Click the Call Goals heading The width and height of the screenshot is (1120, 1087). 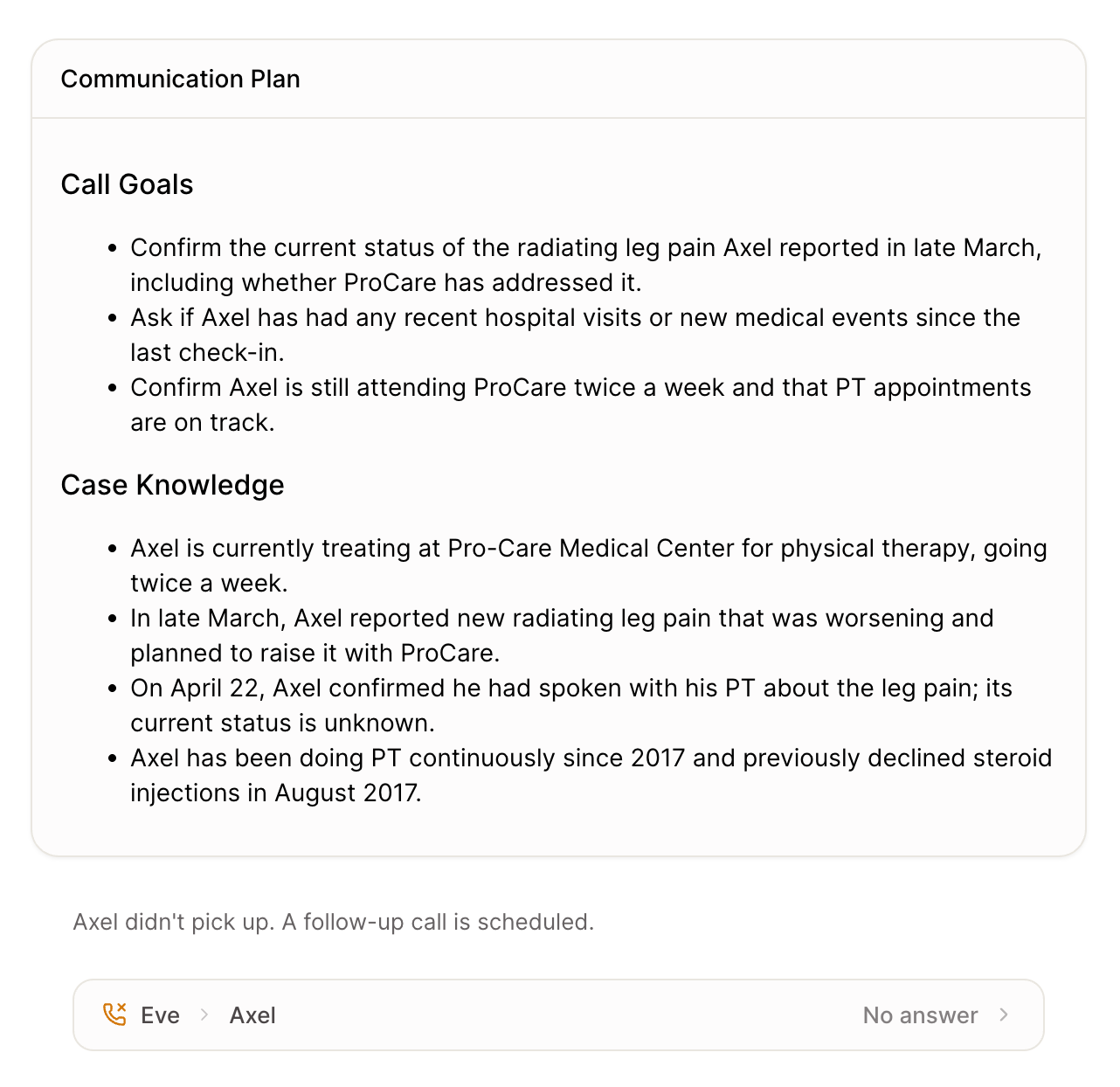tap(127, 184)
